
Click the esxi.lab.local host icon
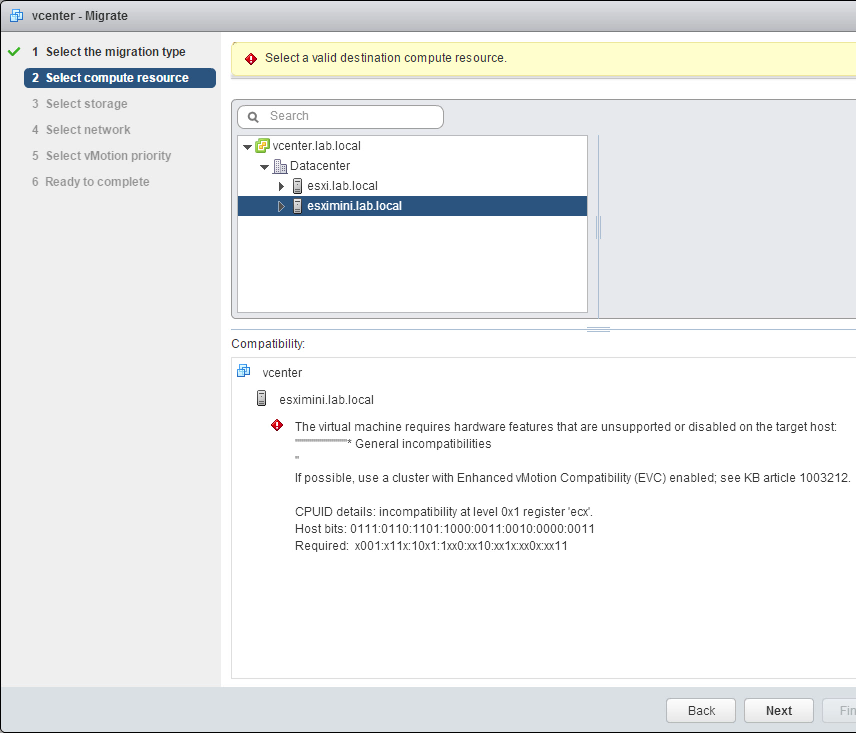[298, 186]
